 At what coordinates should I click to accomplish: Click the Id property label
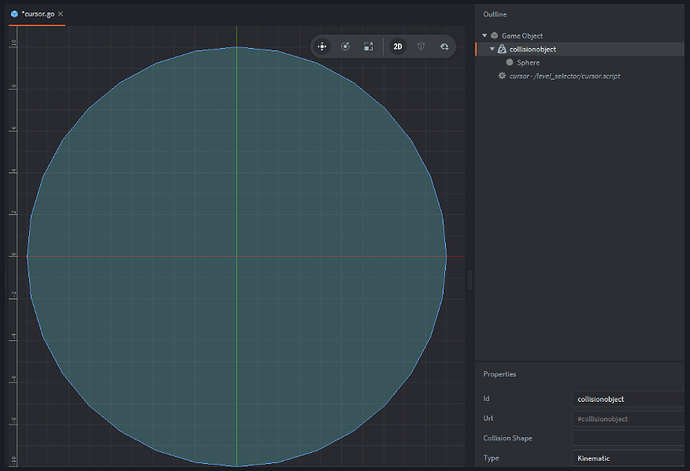pos(486,398)
